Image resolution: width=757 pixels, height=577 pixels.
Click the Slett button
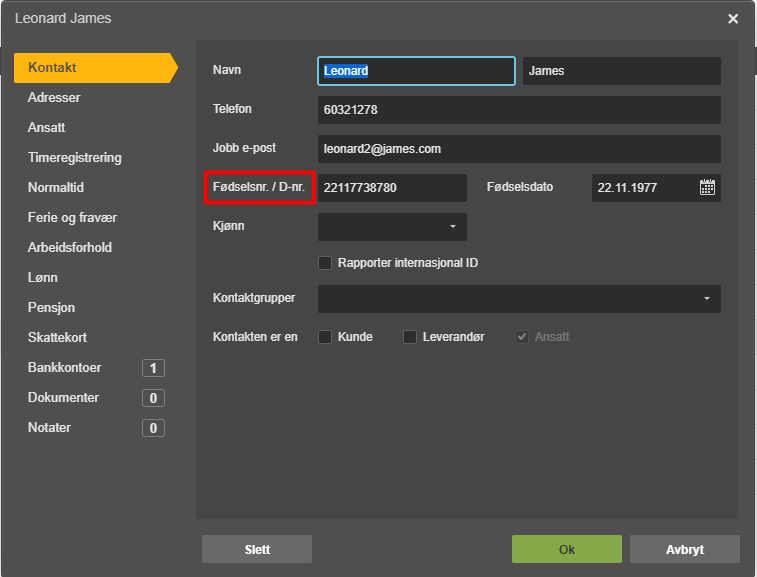pos(257,549)
